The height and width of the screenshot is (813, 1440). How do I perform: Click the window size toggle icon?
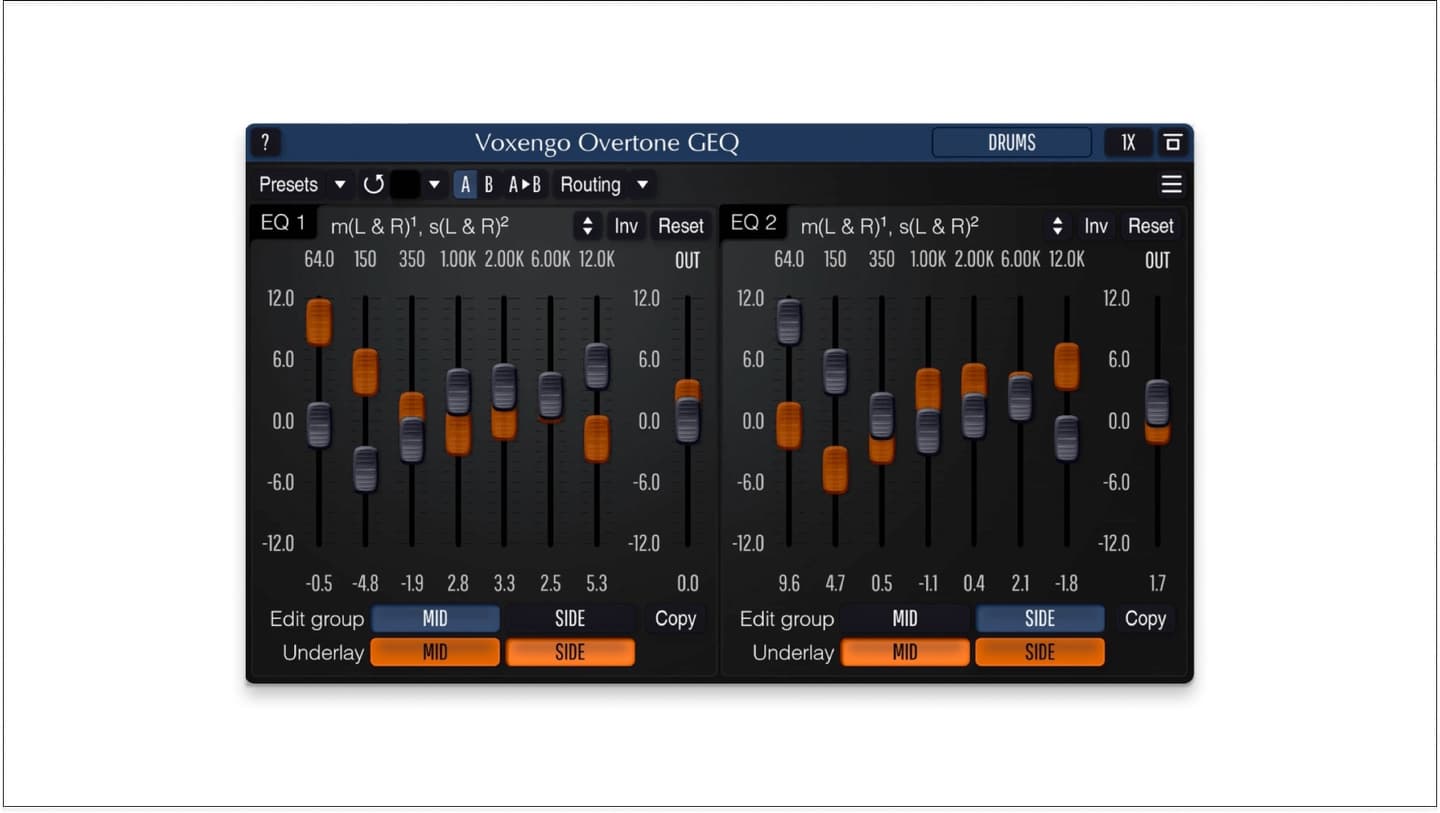(1173, 143)
